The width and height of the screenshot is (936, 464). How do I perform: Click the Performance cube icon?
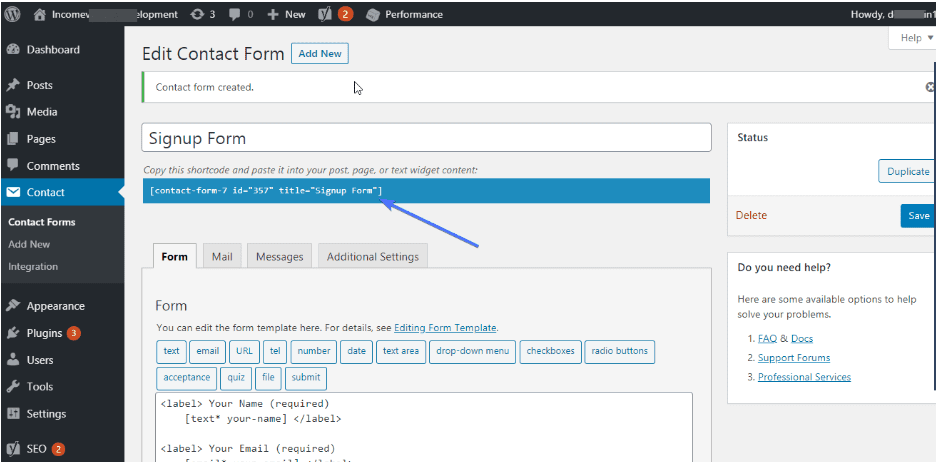pyautogui.click(x=372, y=14)
